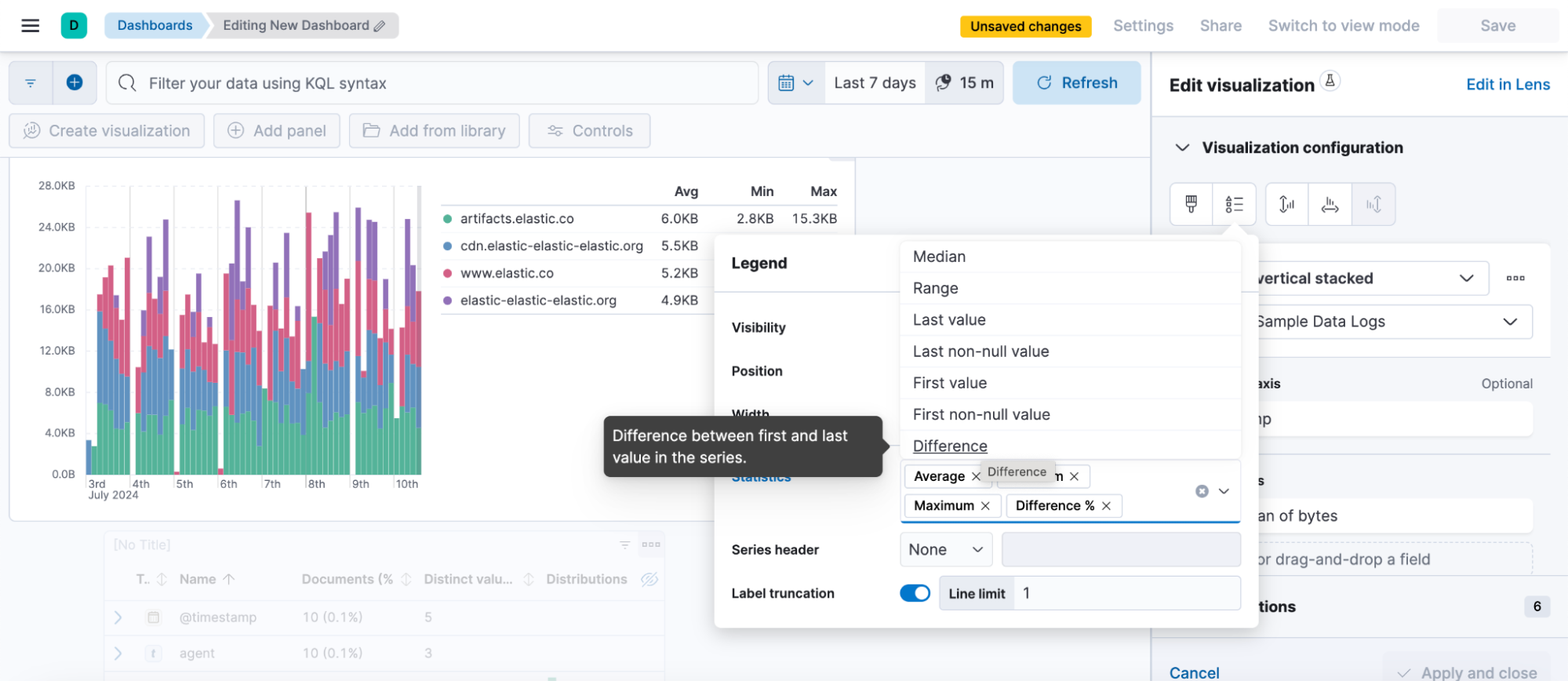Viewport: 1568px width, 681px height.
Task: Choose Last non-null value option
Action: (980, 351)
